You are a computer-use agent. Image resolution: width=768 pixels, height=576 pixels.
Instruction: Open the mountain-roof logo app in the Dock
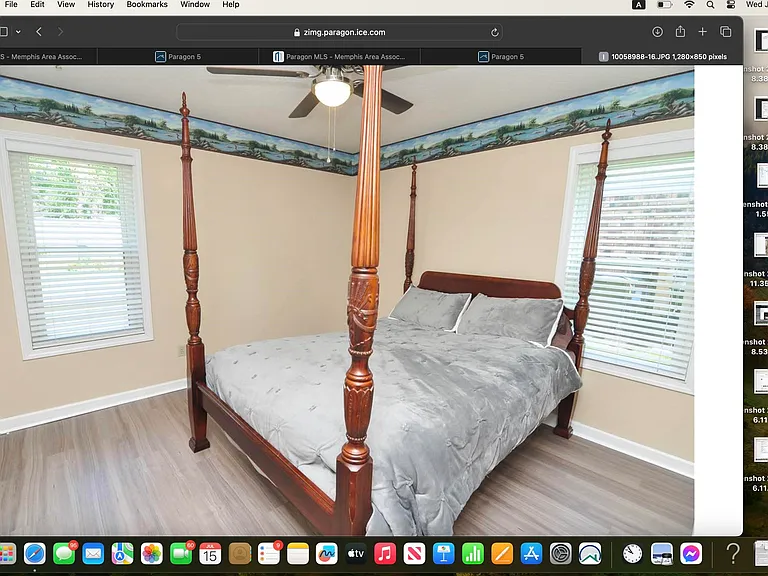pyautogui.click(x=590, y=554)
